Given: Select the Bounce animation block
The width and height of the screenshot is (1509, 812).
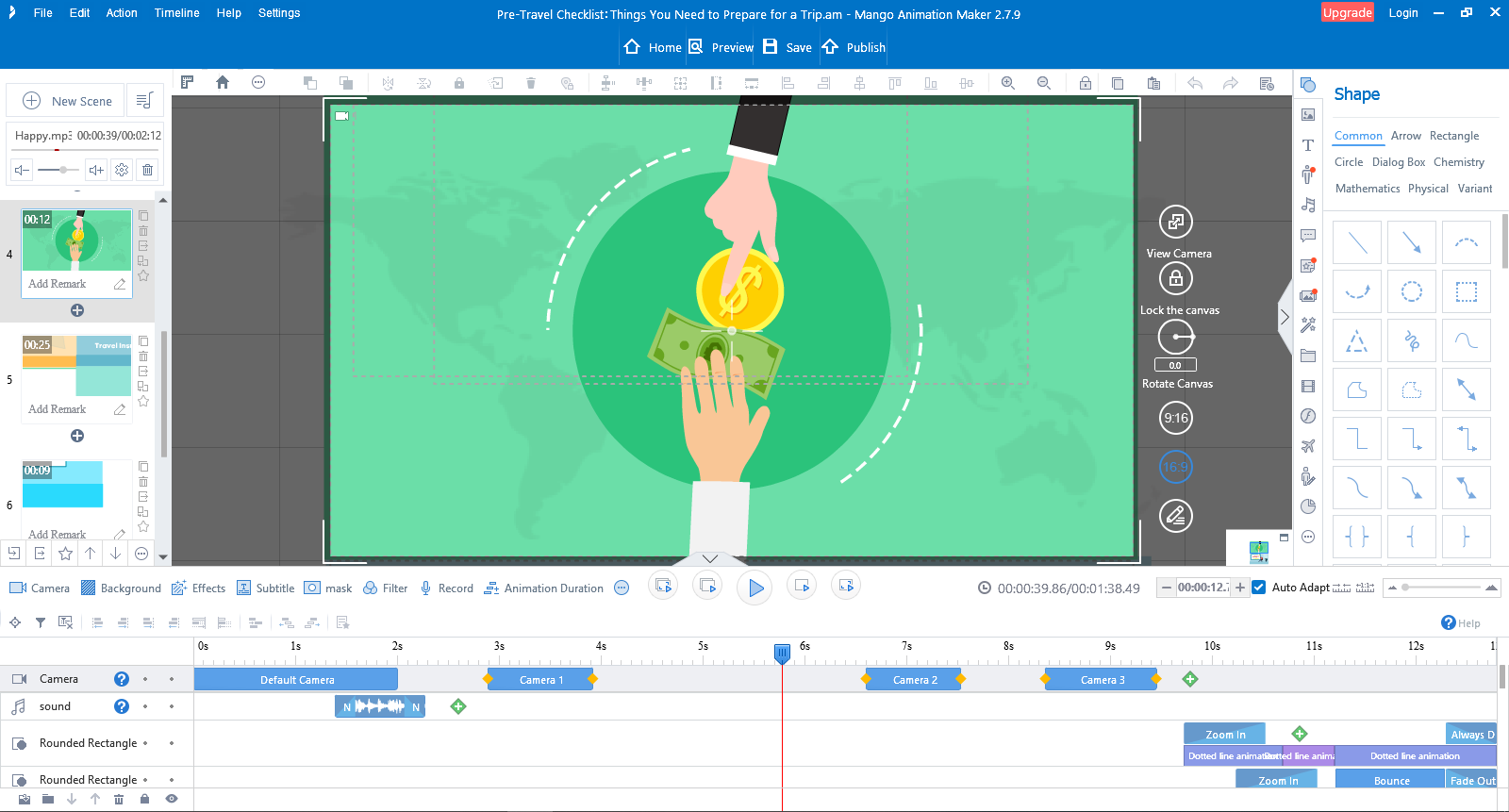Looking at the screenshot, I should [x=1391, y=779].
